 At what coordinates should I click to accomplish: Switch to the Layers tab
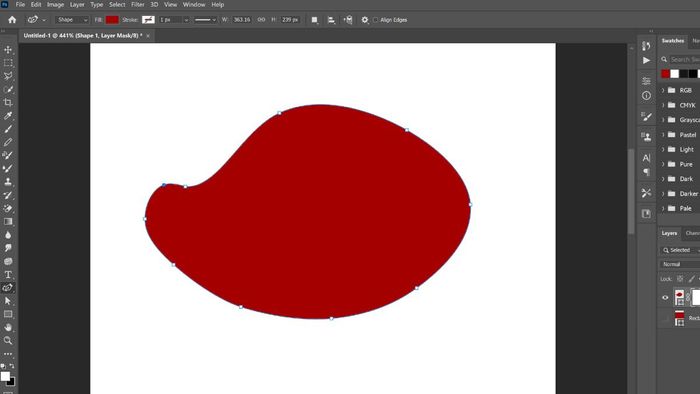pos(669,233)
